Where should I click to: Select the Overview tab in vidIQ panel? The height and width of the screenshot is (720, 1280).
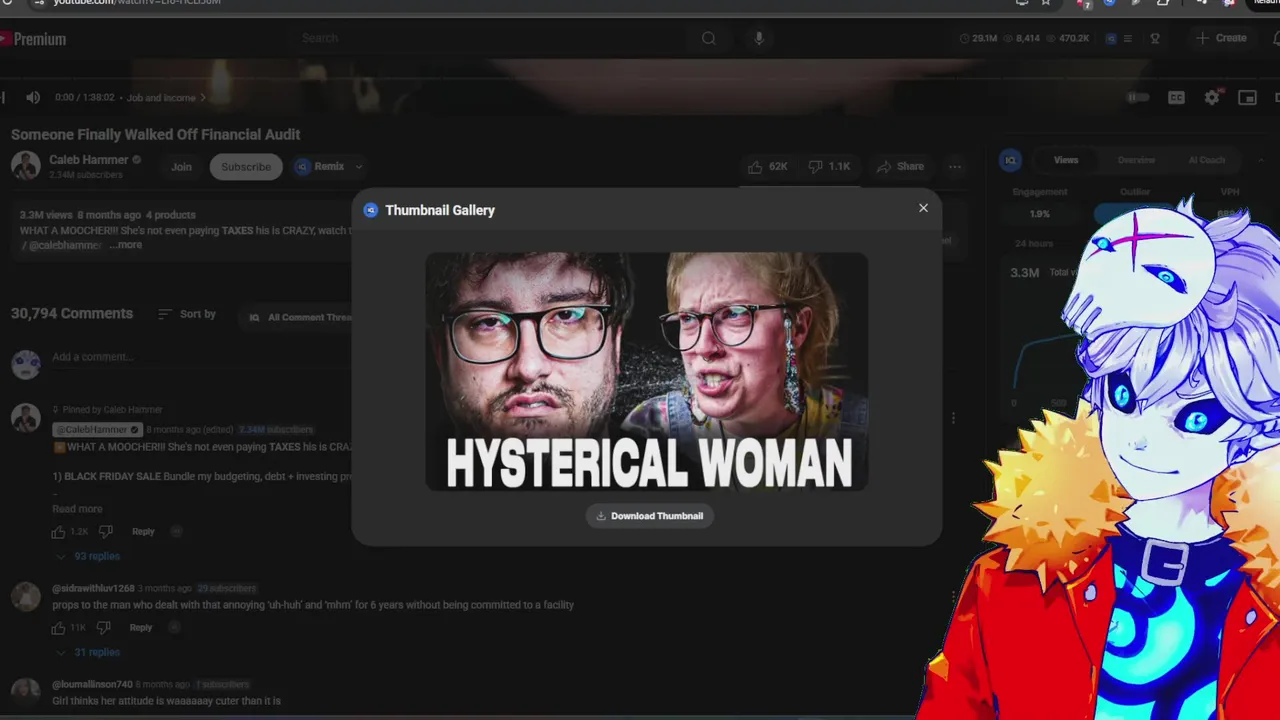point(1136,160)
